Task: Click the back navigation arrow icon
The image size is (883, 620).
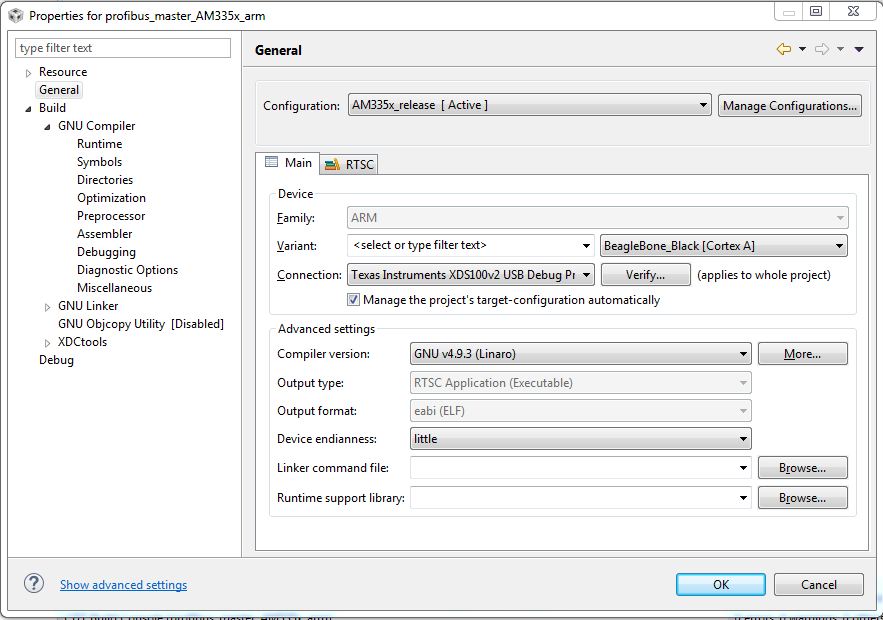Action: tap(784, 49)
